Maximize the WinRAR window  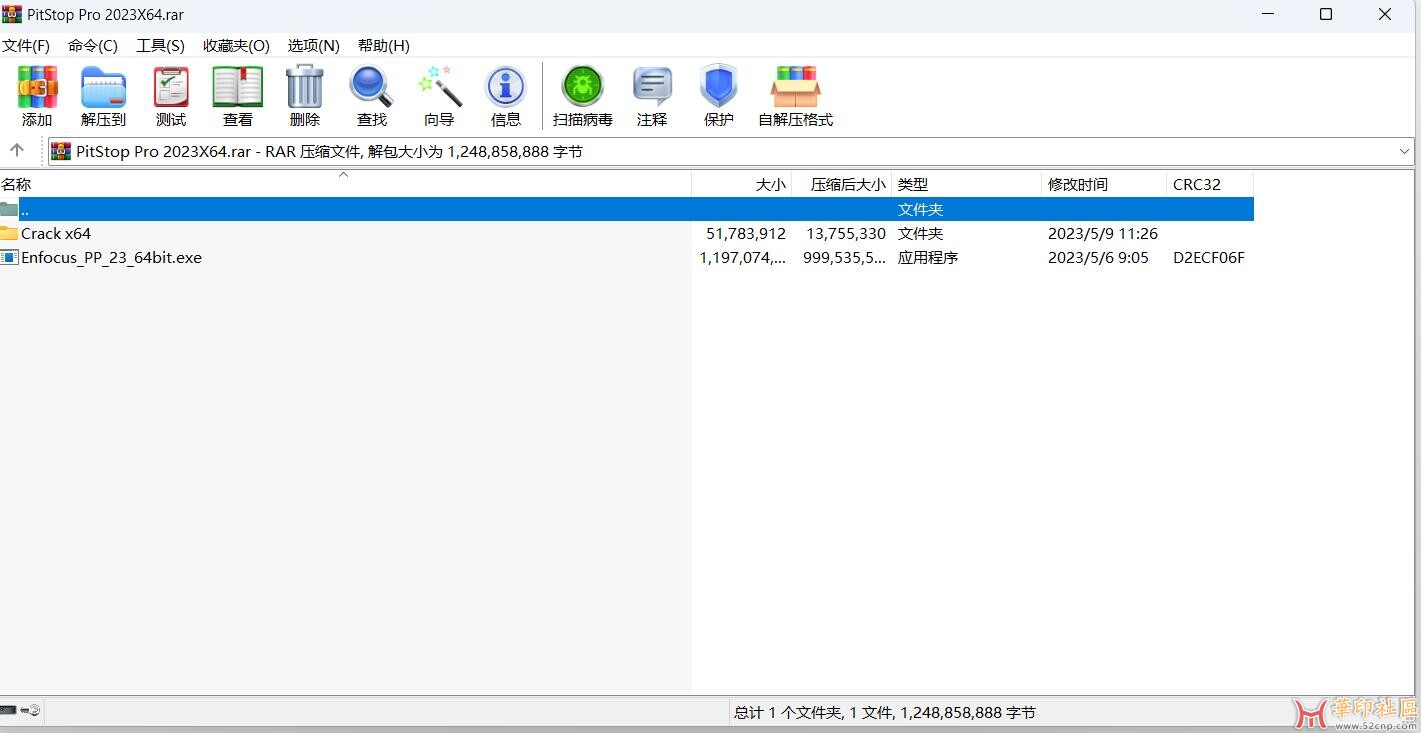1326,14
